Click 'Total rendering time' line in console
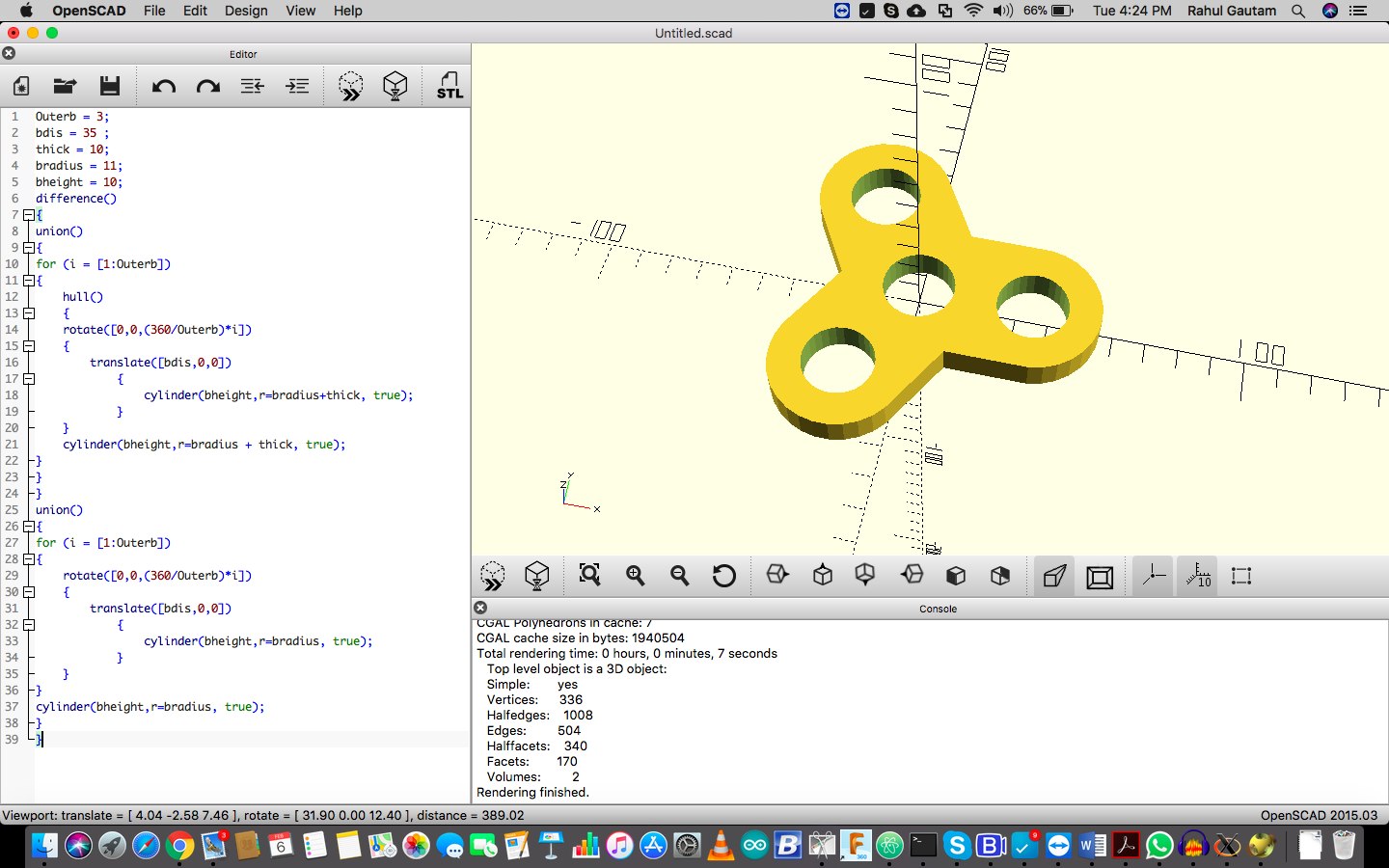This screenshot has height=868, width=1389. (x=627, y=654)
